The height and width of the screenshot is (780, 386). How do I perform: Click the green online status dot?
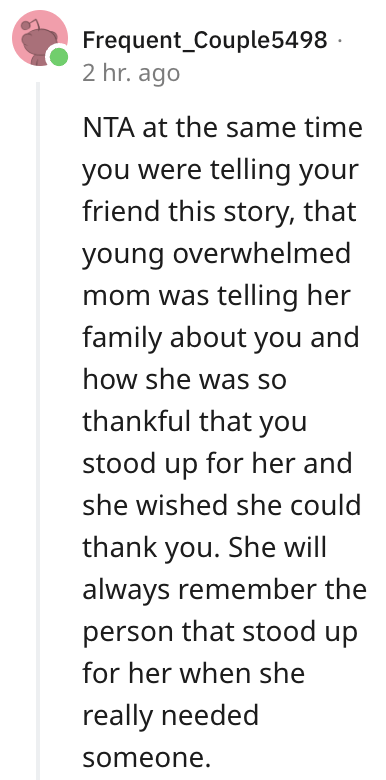pos(59,57)
